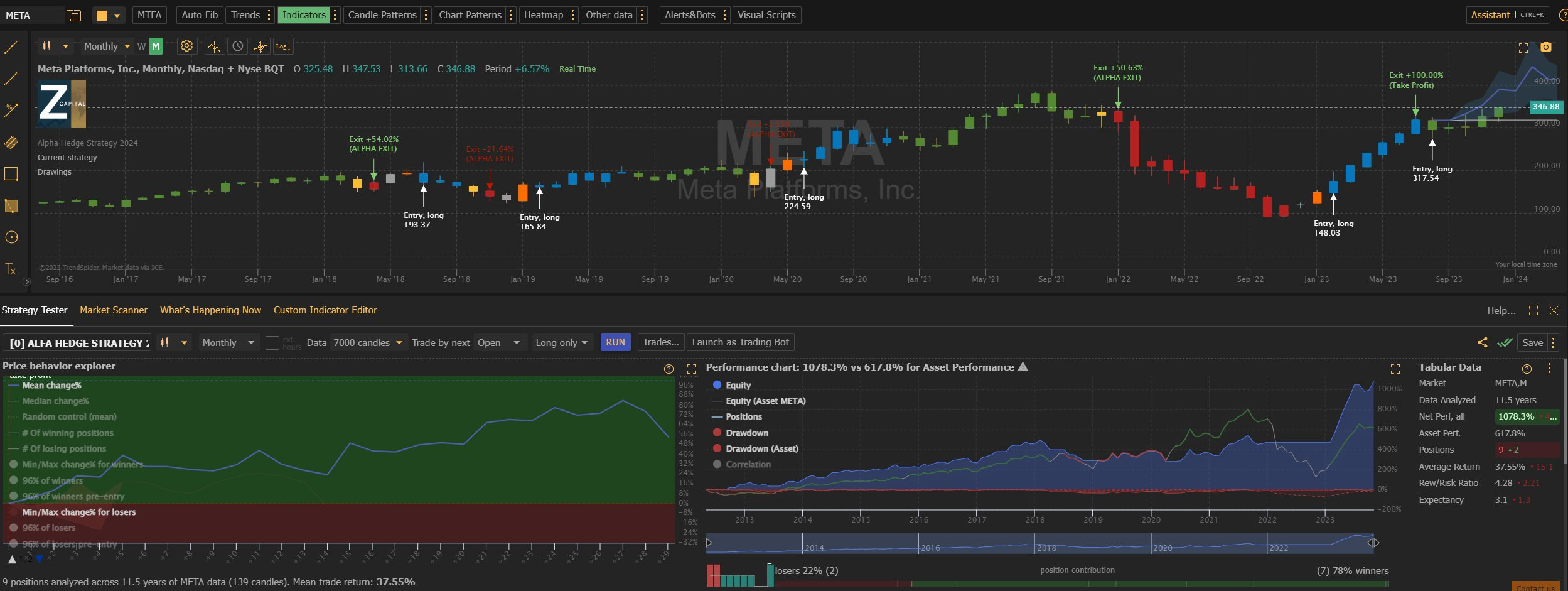
Task: Open What's Happening Now tab
Action: (x=210, y=310)
